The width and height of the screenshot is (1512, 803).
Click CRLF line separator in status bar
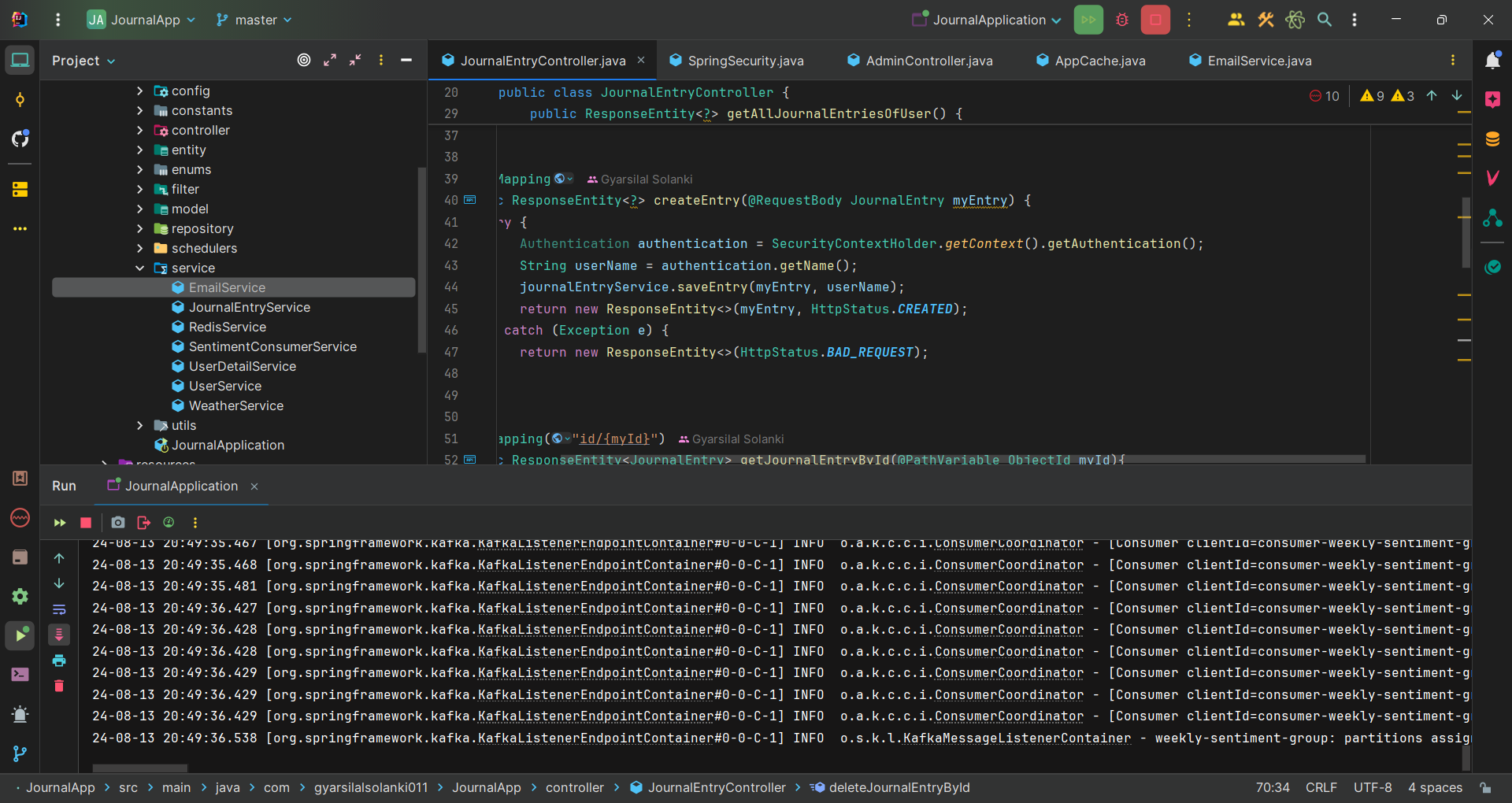pyautogui.click(x=1321, y=787)
